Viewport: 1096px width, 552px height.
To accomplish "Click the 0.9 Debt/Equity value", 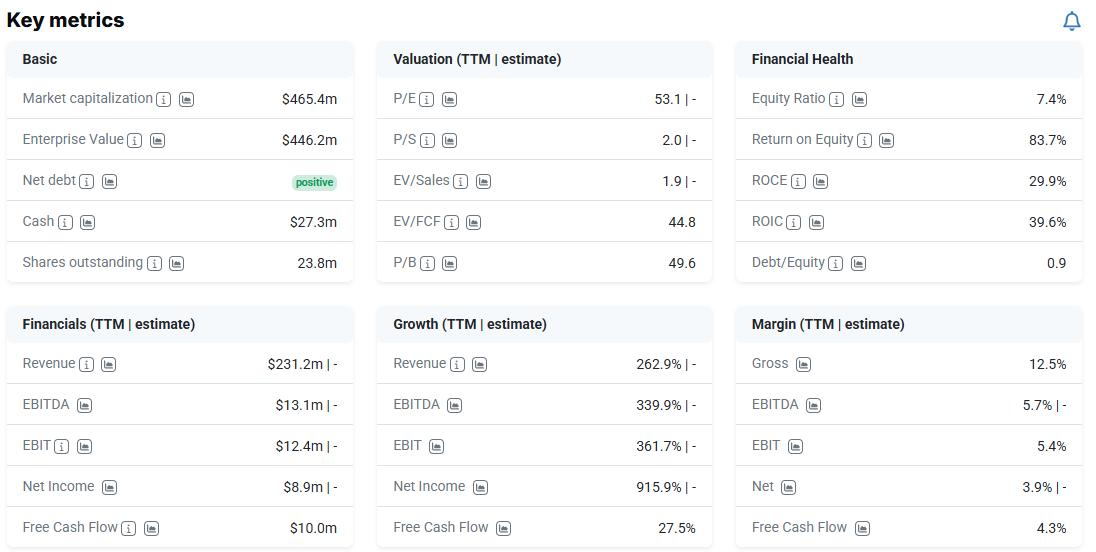I will click(1057, 263).
